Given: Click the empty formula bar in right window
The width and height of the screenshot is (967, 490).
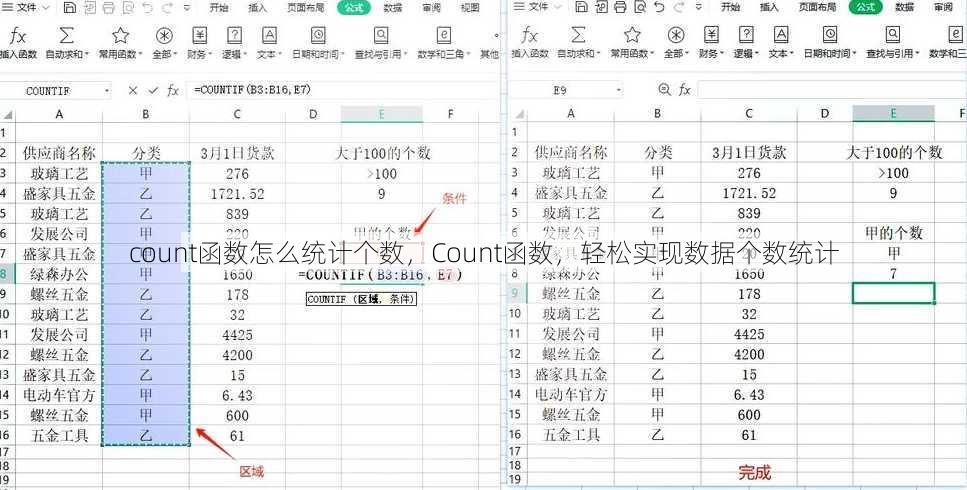Looking at the screenshot, I should point(831,90).
